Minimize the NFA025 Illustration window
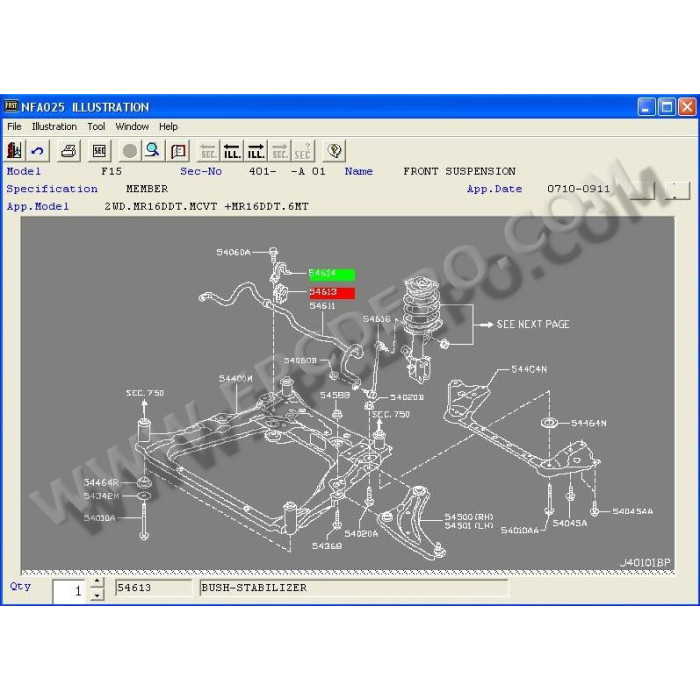The image size is (700, 700). click(646, 107)
